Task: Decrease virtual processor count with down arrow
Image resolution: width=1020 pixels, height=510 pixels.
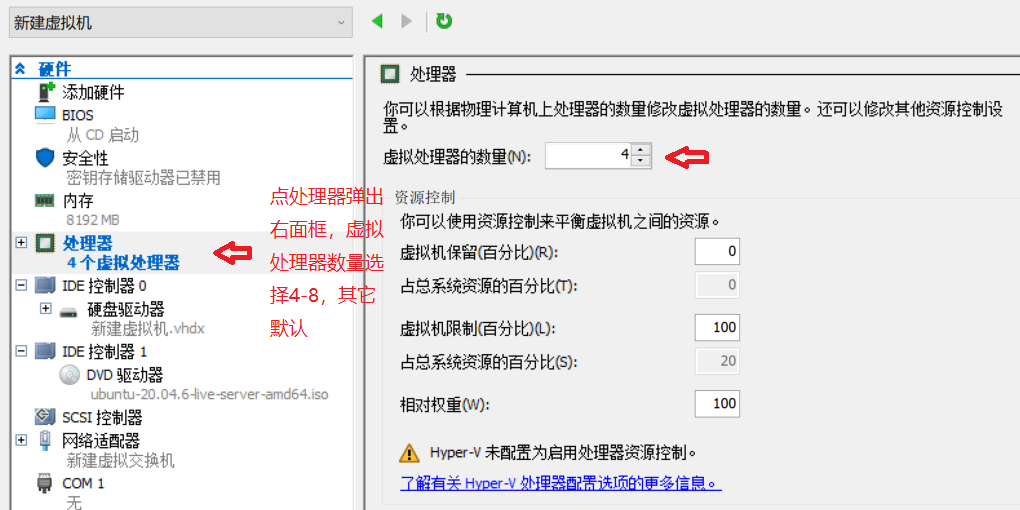Action: point(641,161)
